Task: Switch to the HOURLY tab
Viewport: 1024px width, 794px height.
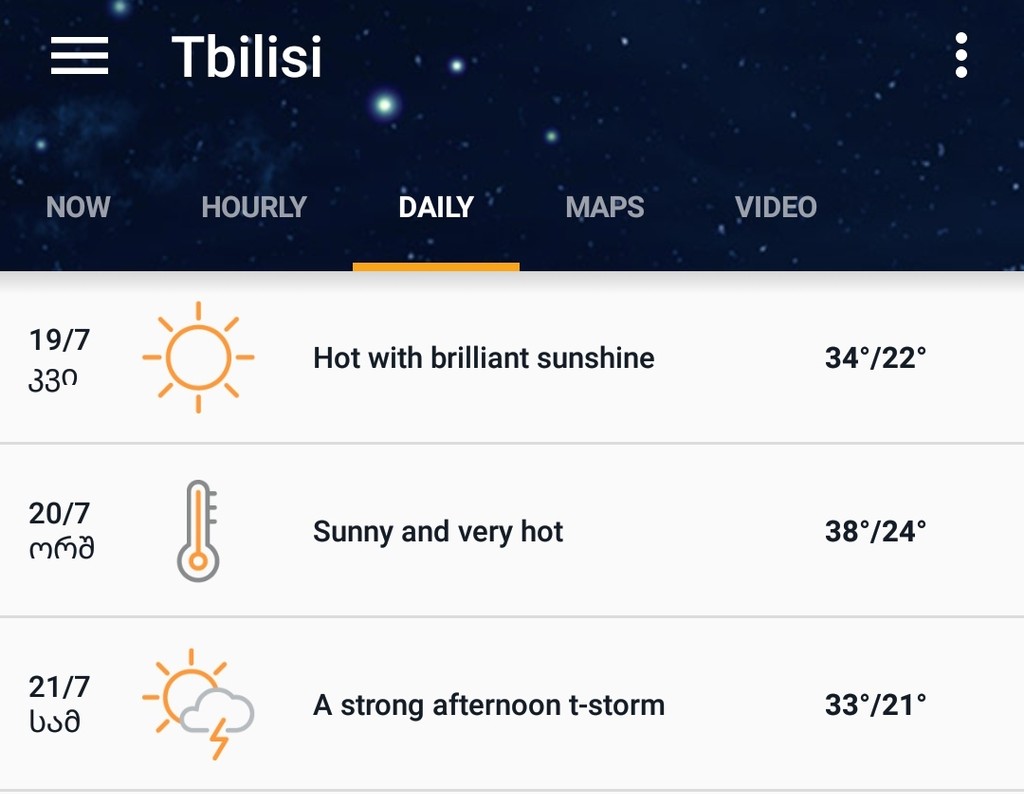Action: pos(254,207)
